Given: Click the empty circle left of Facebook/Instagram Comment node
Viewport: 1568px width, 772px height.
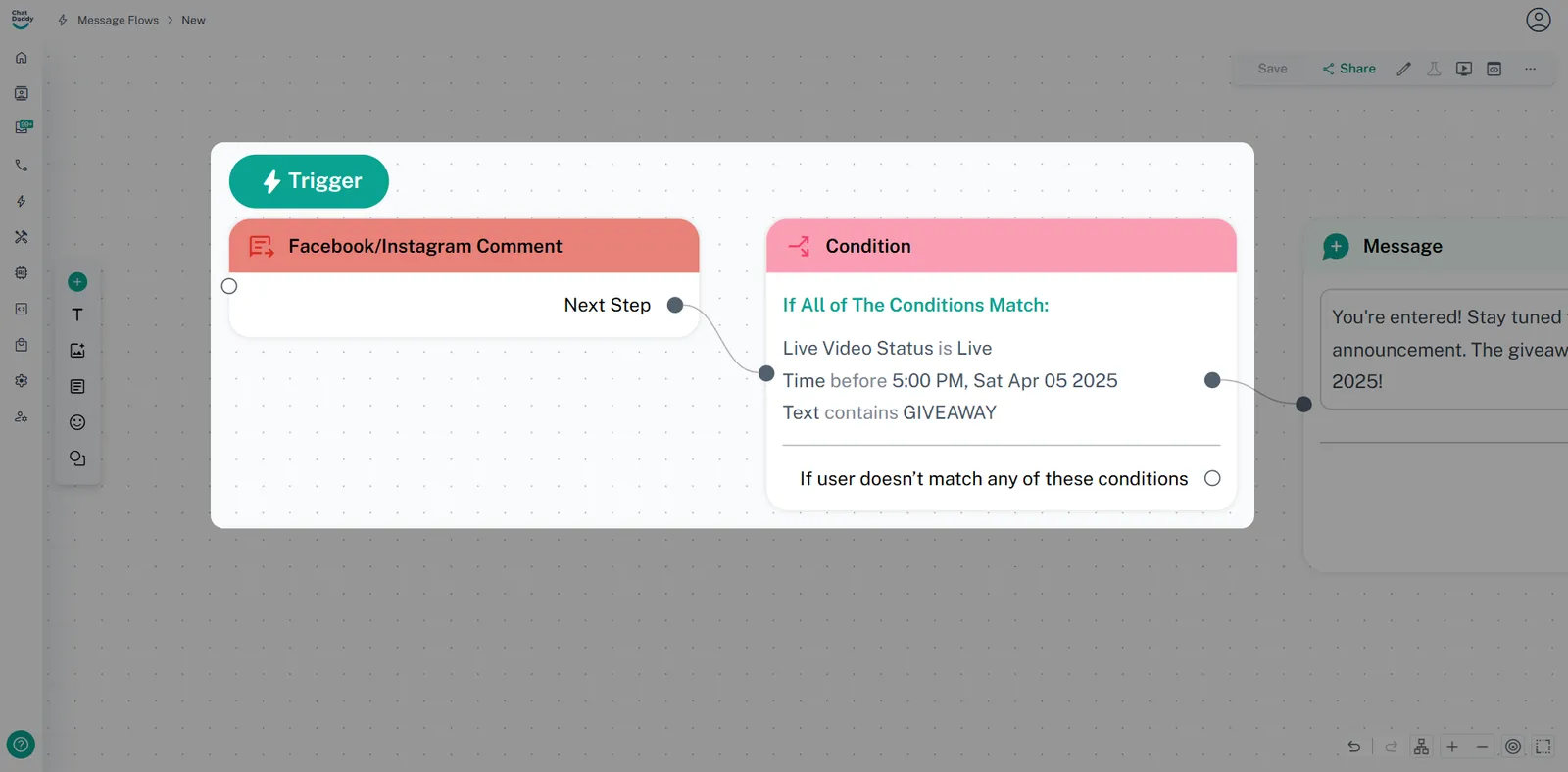Looking at the screenshot, I should [229, 286].
